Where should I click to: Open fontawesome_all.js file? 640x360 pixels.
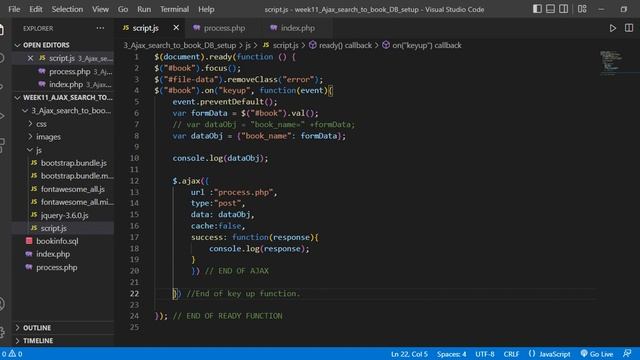(x=63, y=189)
